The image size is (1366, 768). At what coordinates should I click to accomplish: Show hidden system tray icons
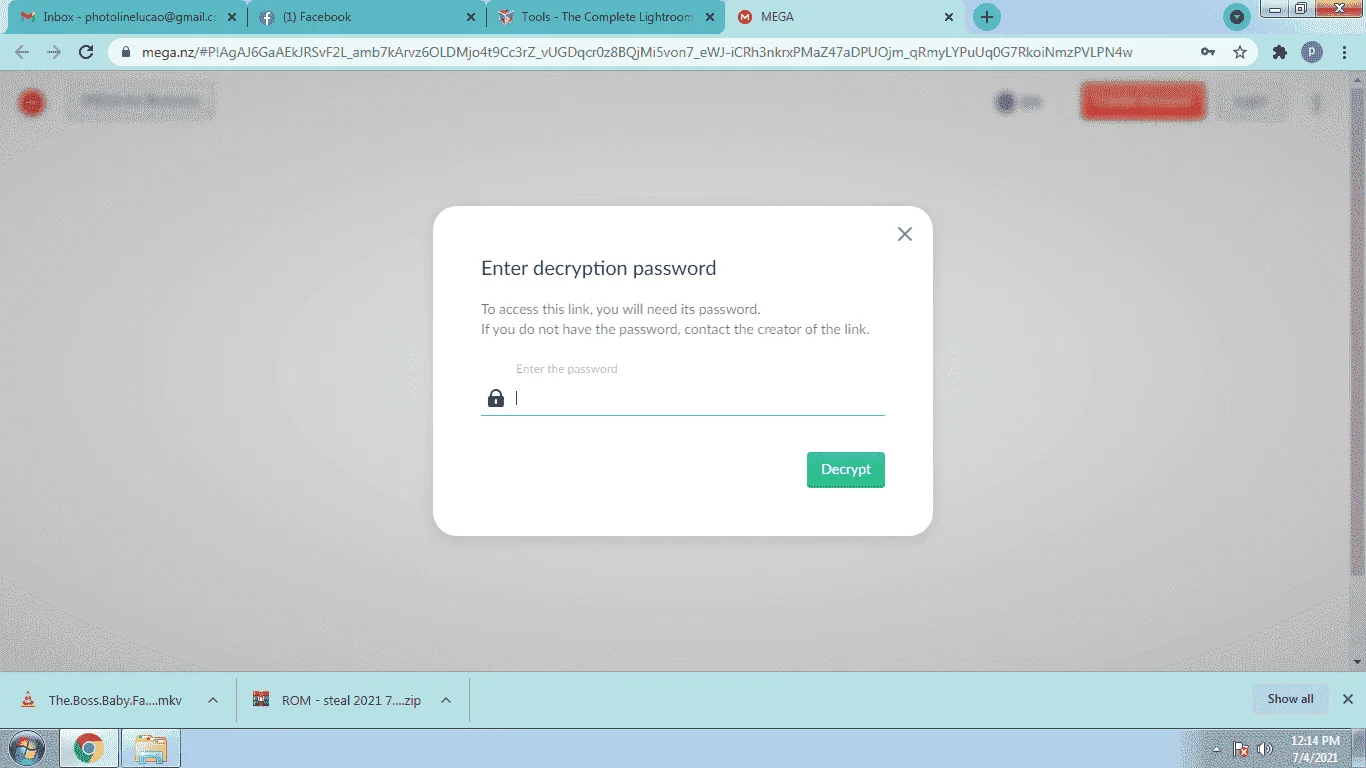tap(1217, 748)
